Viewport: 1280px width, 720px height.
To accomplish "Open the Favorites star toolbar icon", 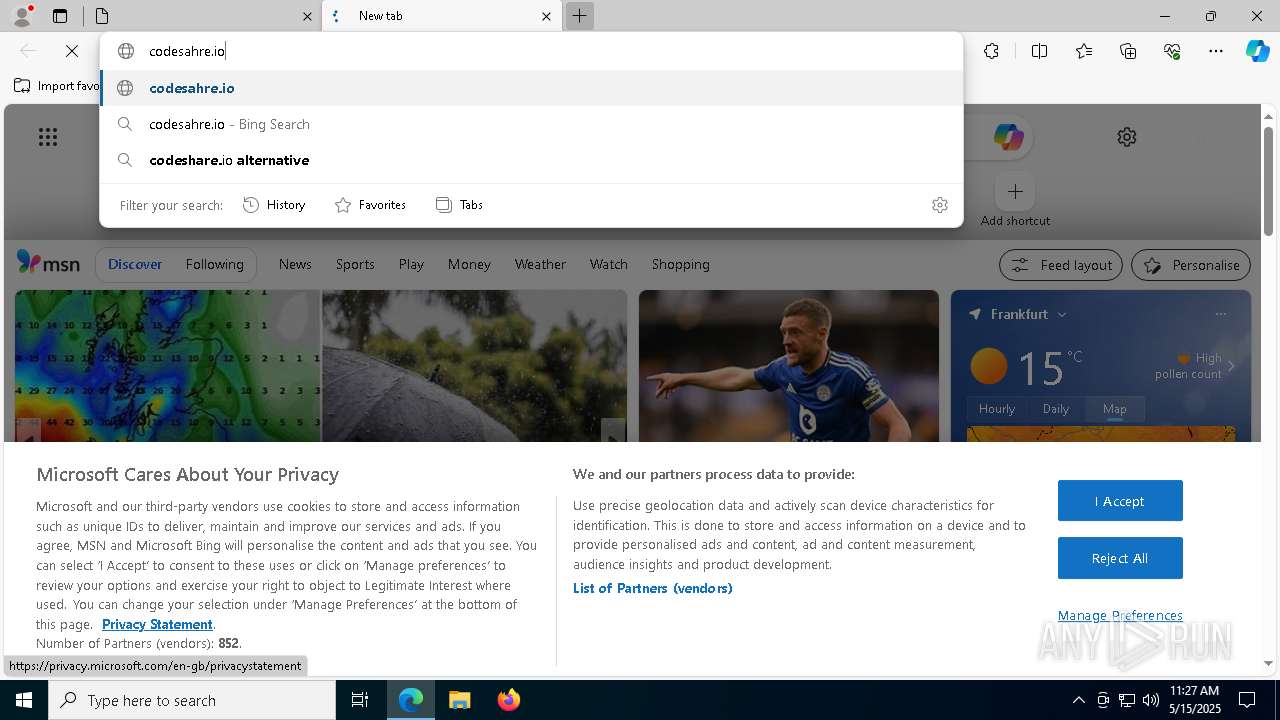I will [1084, 51].
